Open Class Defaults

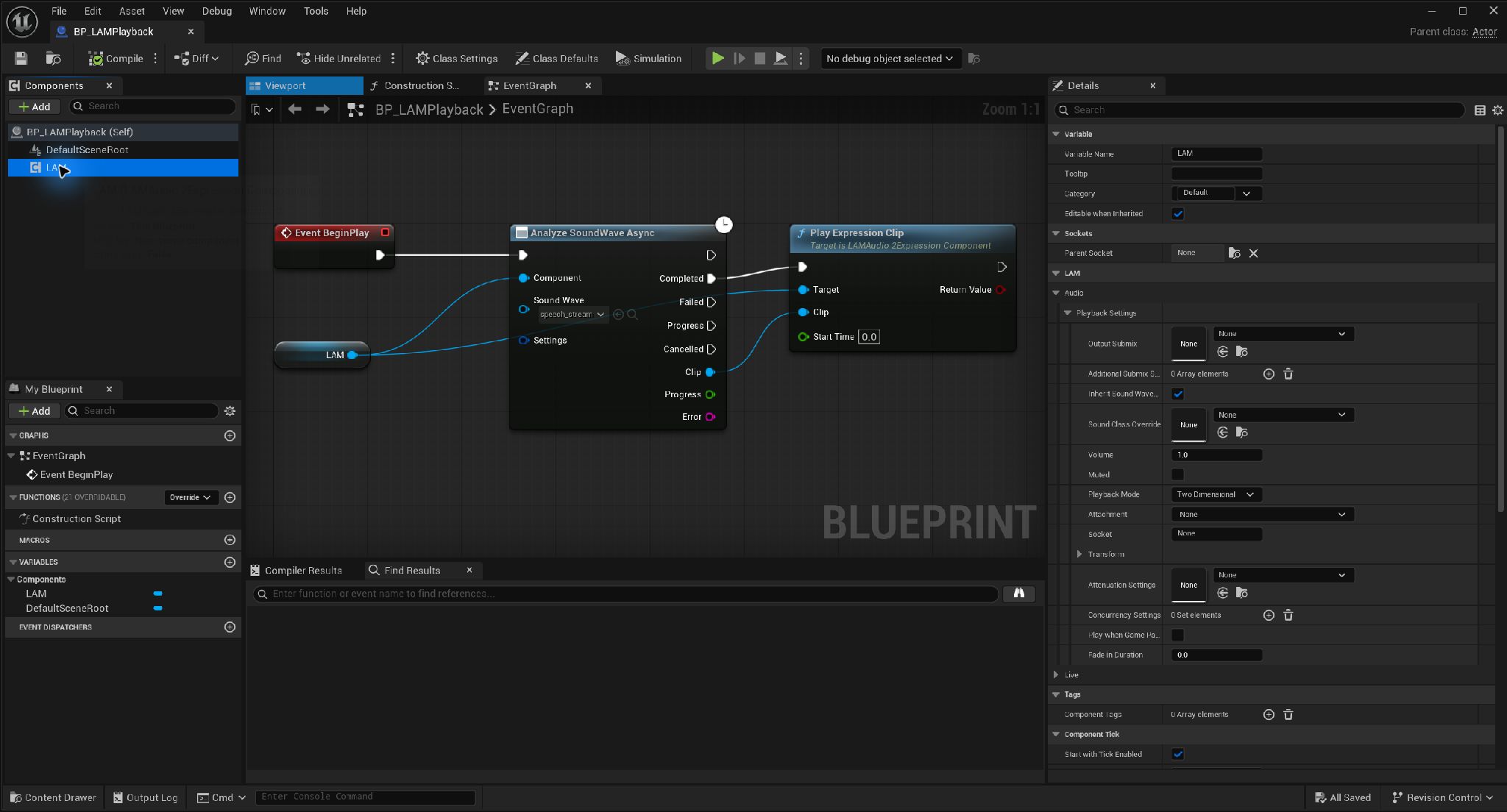point(556,58)
